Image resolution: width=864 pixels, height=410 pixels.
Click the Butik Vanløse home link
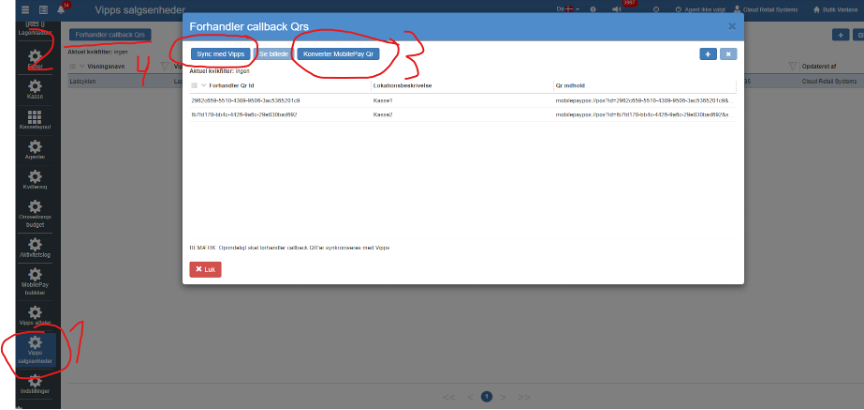[835, 10]
